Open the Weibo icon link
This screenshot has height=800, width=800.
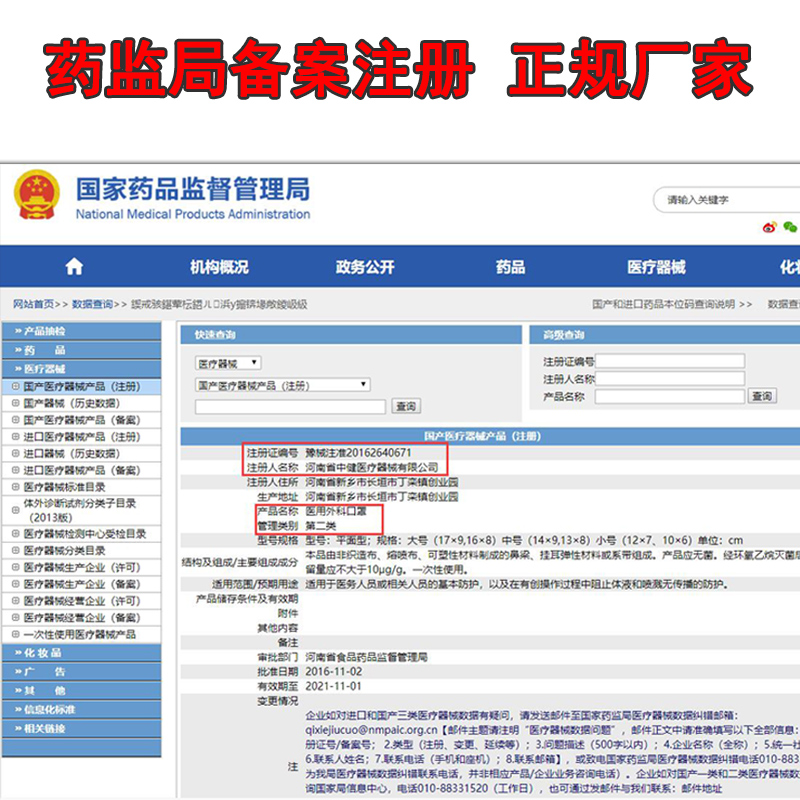(770, 228)
